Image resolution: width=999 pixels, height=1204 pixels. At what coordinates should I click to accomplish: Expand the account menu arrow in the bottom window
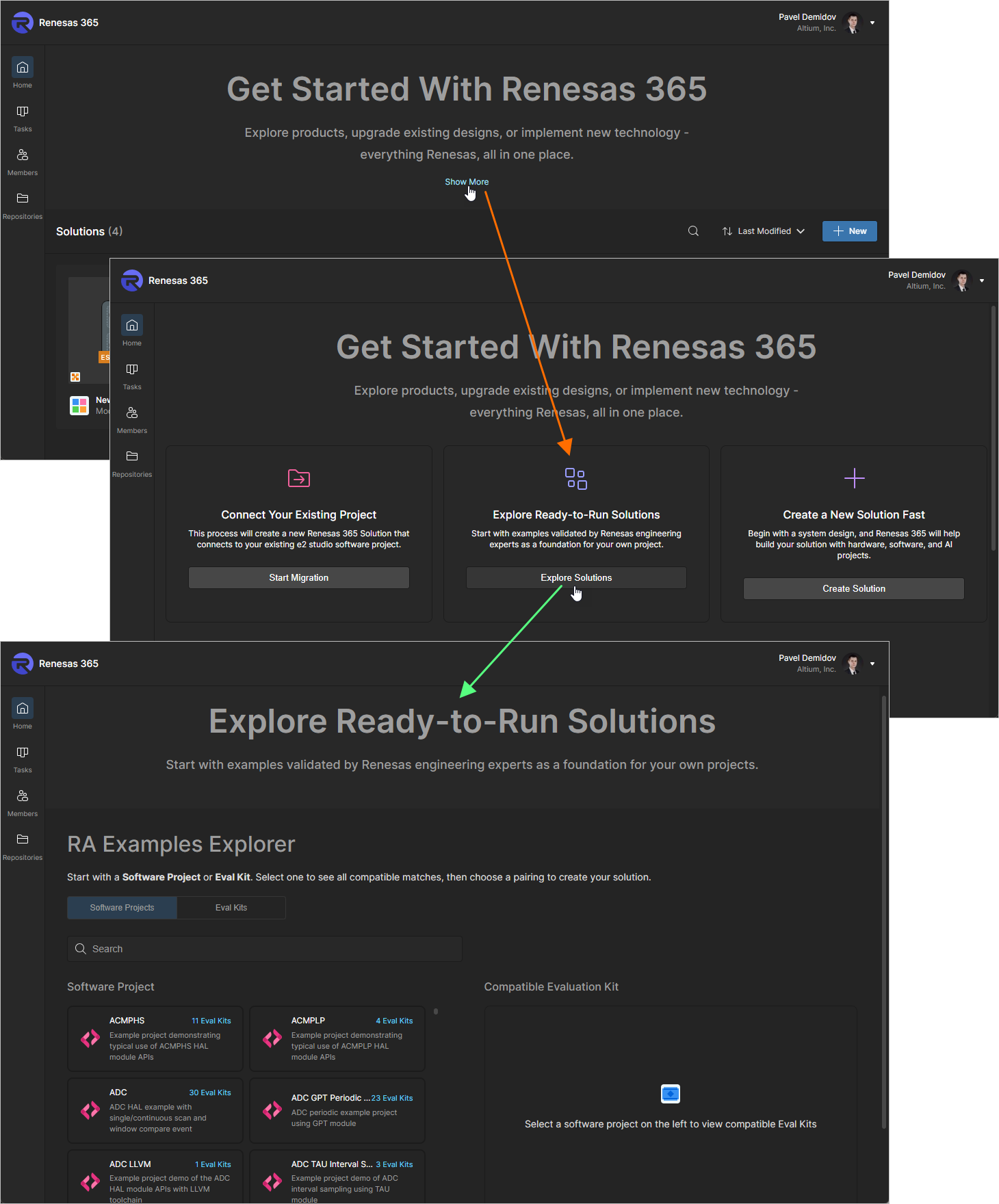pyautogui.click(x=872, y=664)
